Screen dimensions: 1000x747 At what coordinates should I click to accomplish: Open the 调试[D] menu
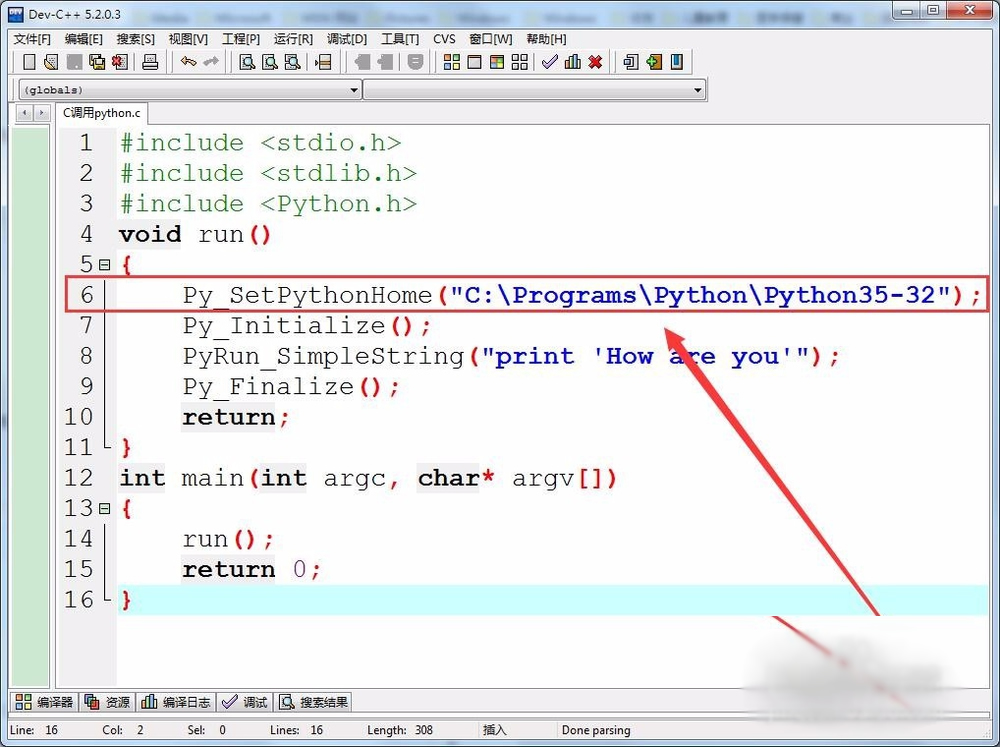click(347, 39)
